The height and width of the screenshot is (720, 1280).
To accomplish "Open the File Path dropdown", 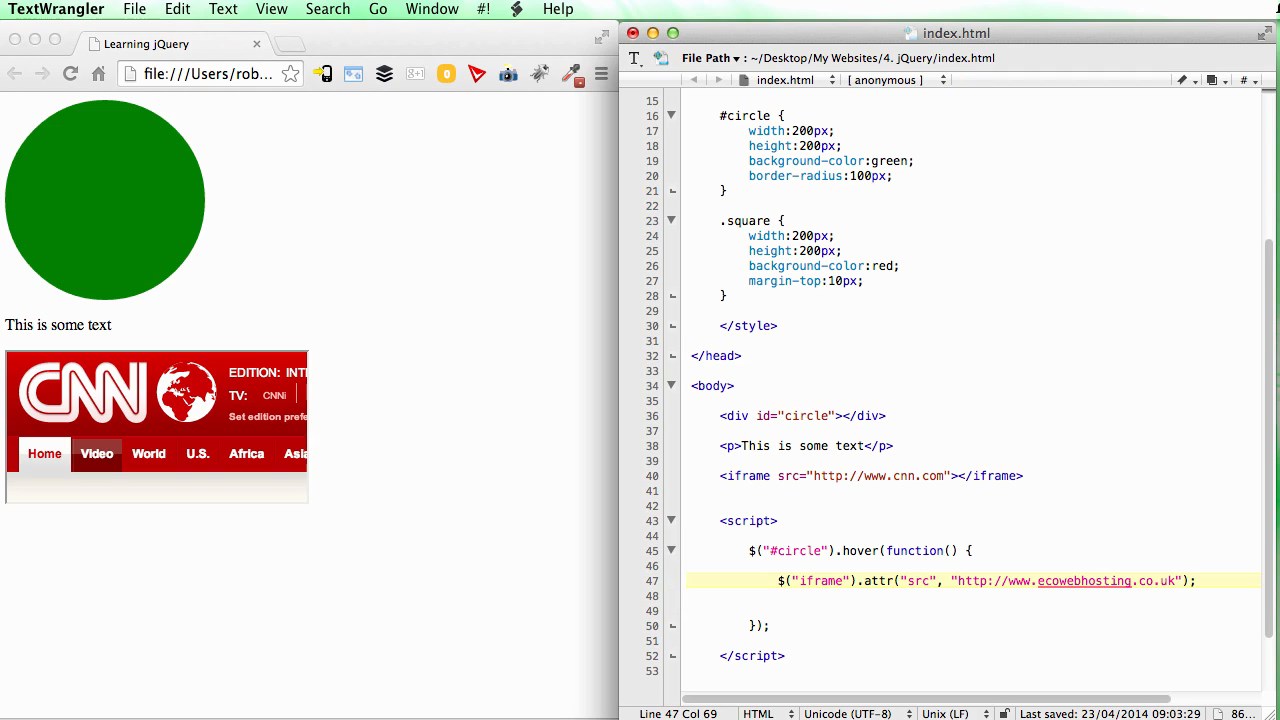I will tap(711, 58).
